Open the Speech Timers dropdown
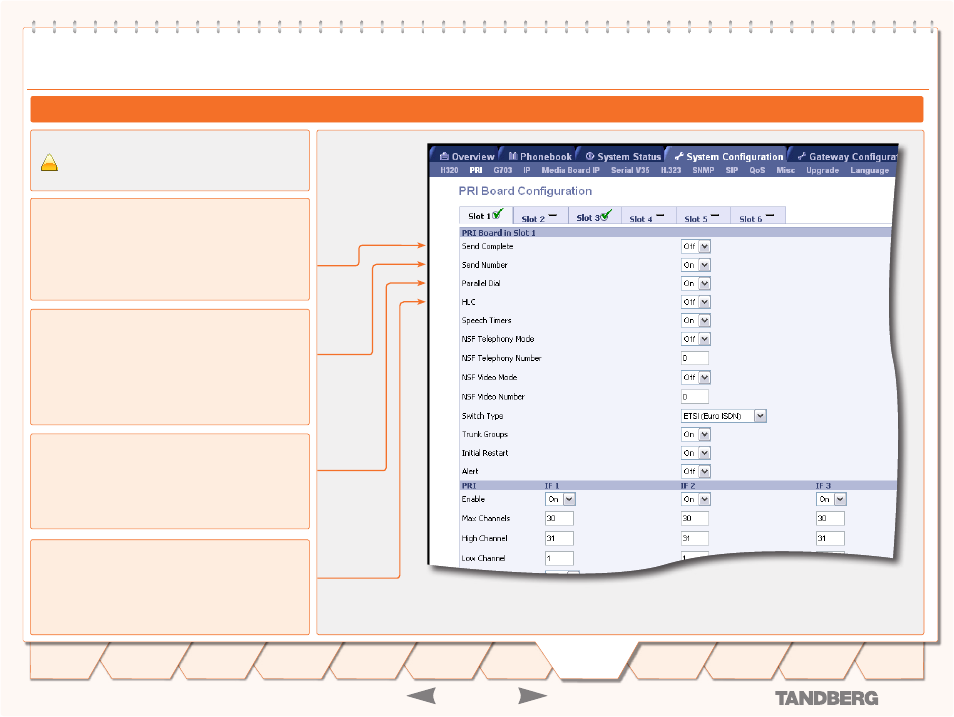954x717 pixels. tap(695, 320)
